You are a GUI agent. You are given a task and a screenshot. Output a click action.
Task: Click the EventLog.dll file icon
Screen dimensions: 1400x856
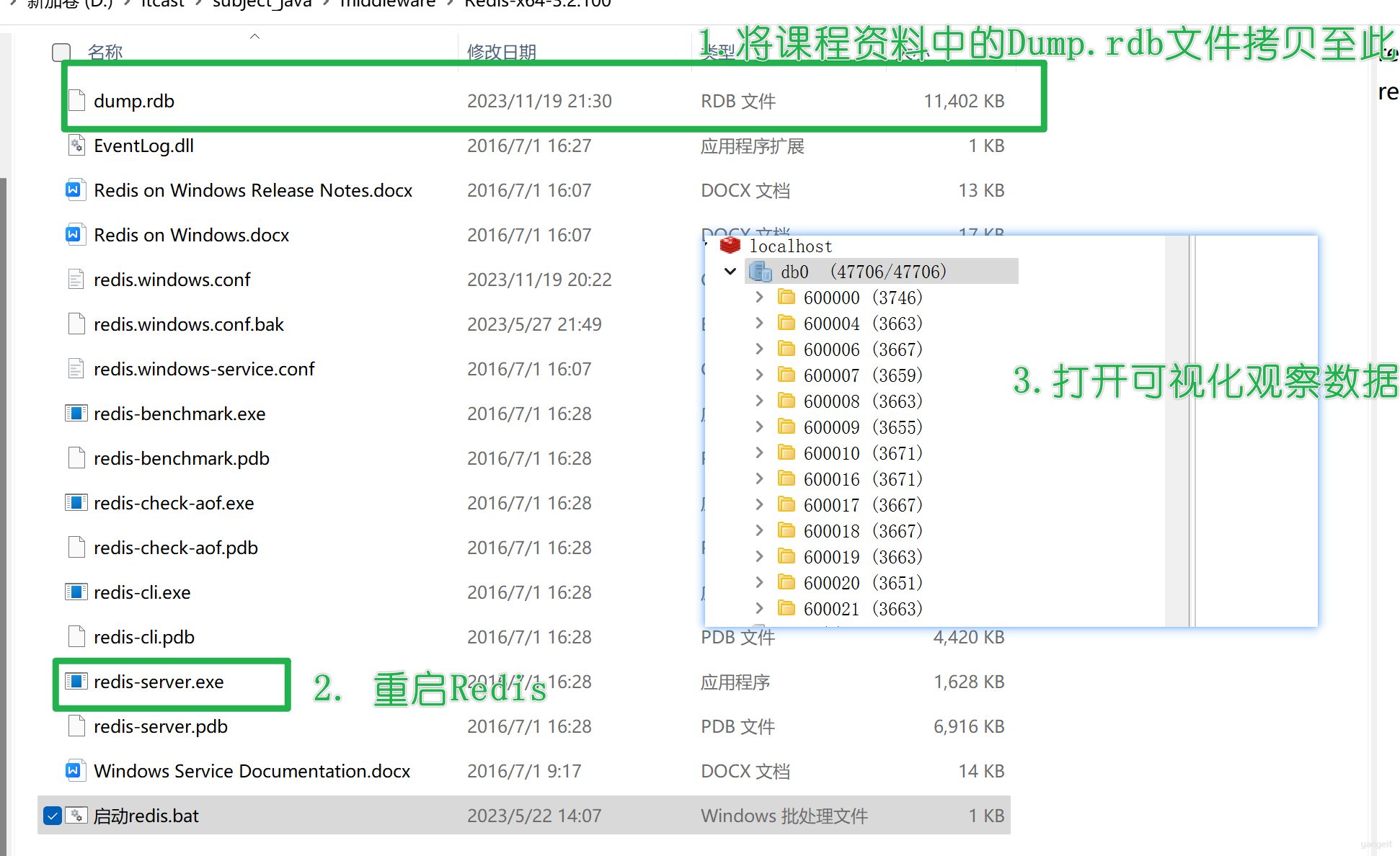[76, 146]
